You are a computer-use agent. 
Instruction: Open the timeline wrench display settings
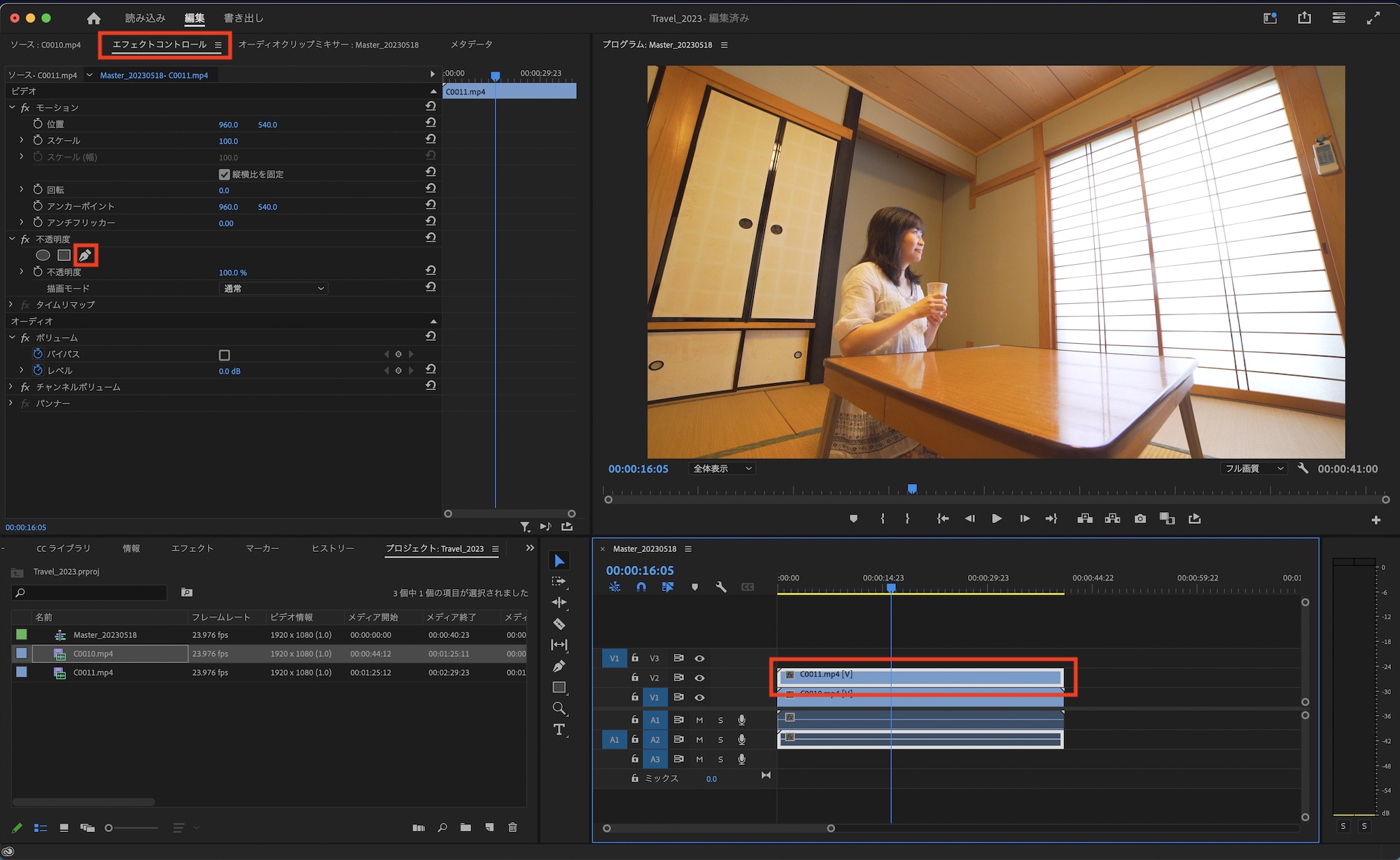coord(721,587)
